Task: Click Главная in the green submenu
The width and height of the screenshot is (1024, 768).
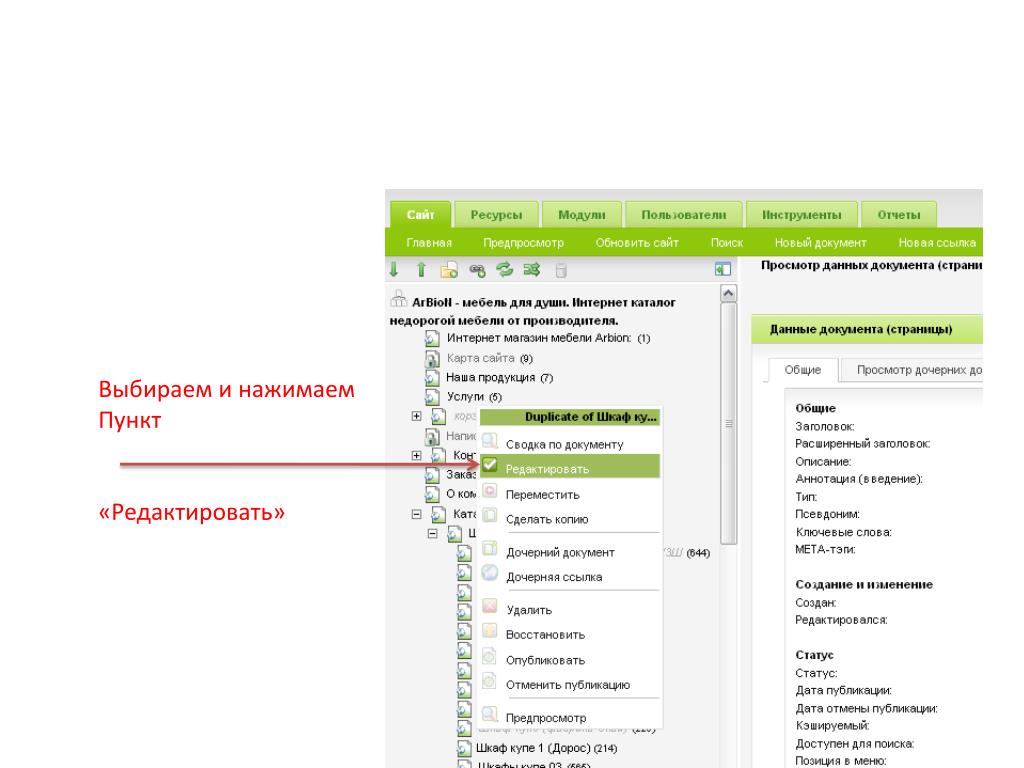Action: [429, 242]
